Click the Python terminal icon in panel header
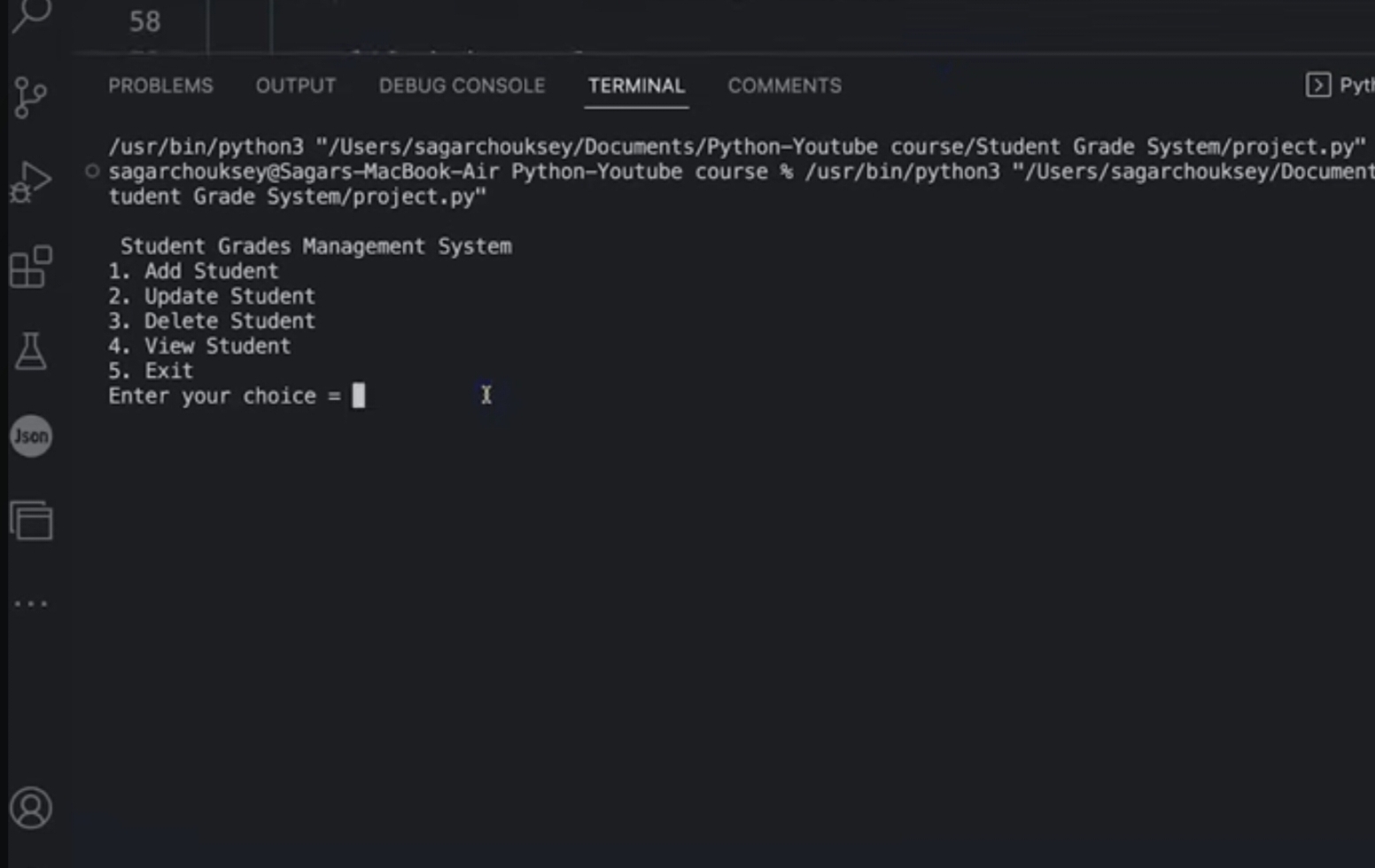The height and width of the screenshot is (868, 1375). click(1318, 84)
